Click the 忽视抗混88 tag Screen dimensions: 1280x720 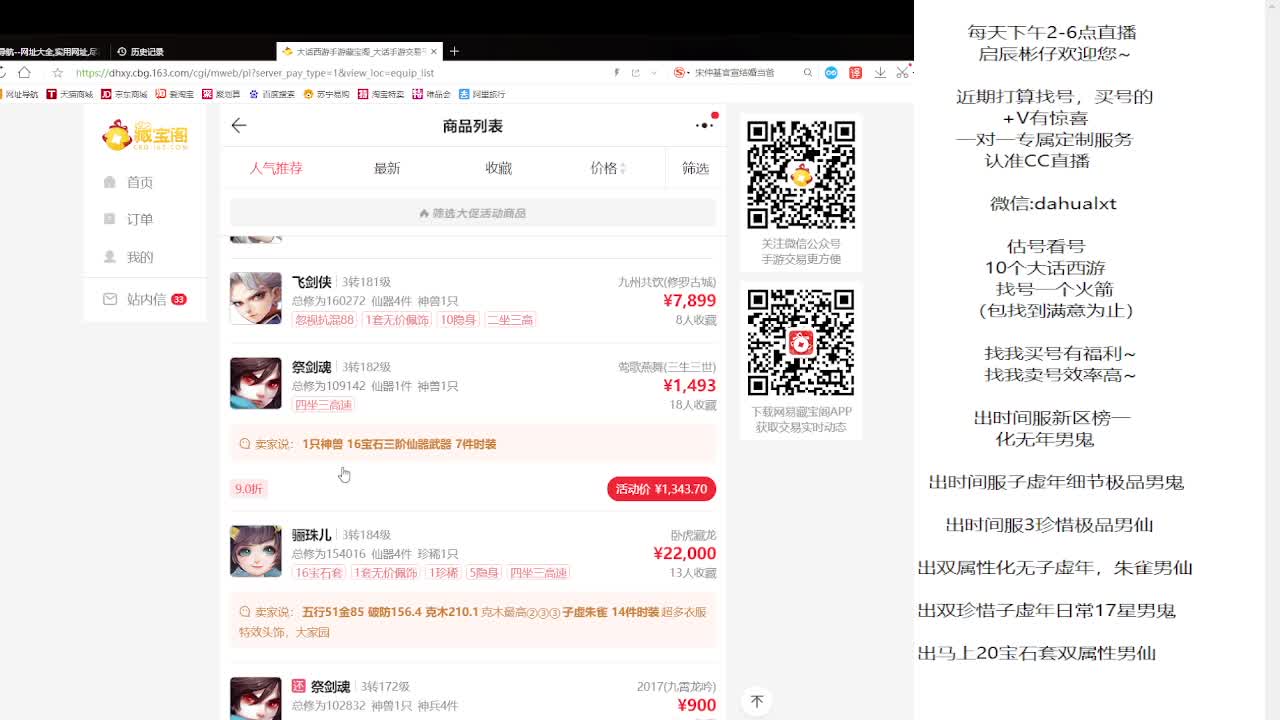click(324, 320)
